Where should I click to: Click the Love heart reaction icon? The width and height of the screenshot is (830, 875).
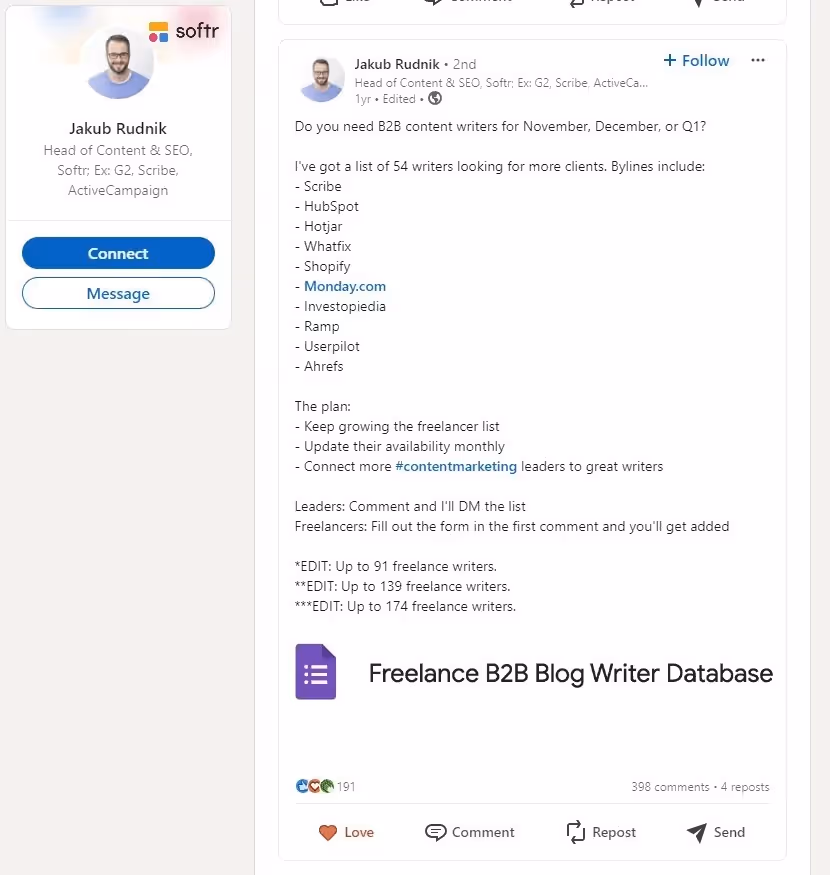click(328, 833)
